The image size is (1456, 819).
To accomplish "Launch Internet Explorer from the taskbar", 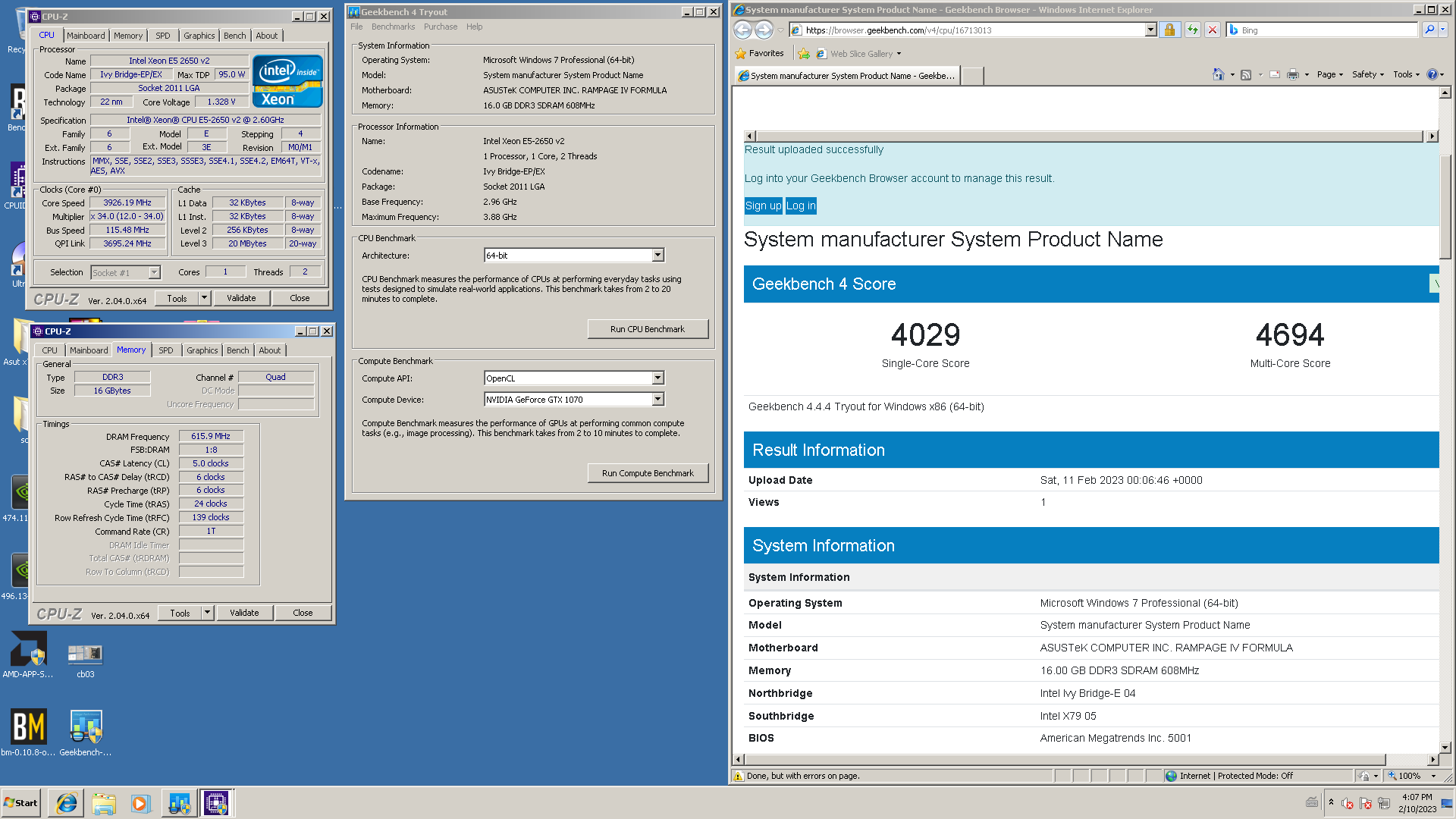I will click(x=67, y=803).
